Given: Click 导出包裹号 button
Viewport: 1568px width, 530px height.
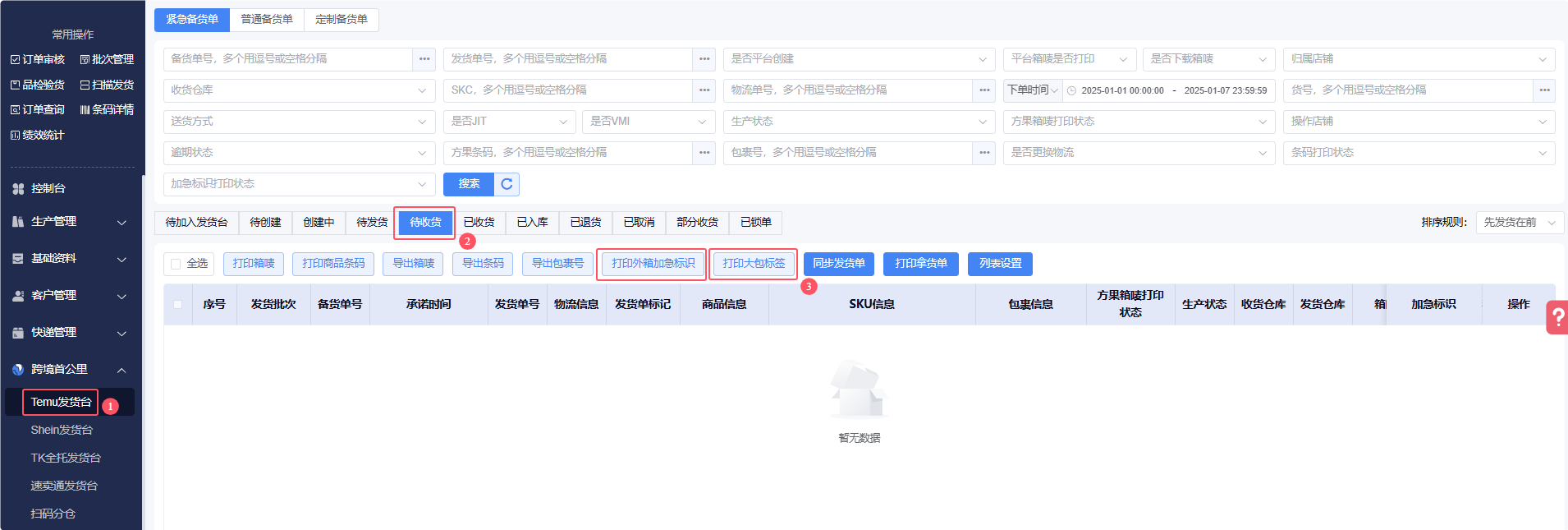Looking at the screenshot, I should click(x=557, y=264).
